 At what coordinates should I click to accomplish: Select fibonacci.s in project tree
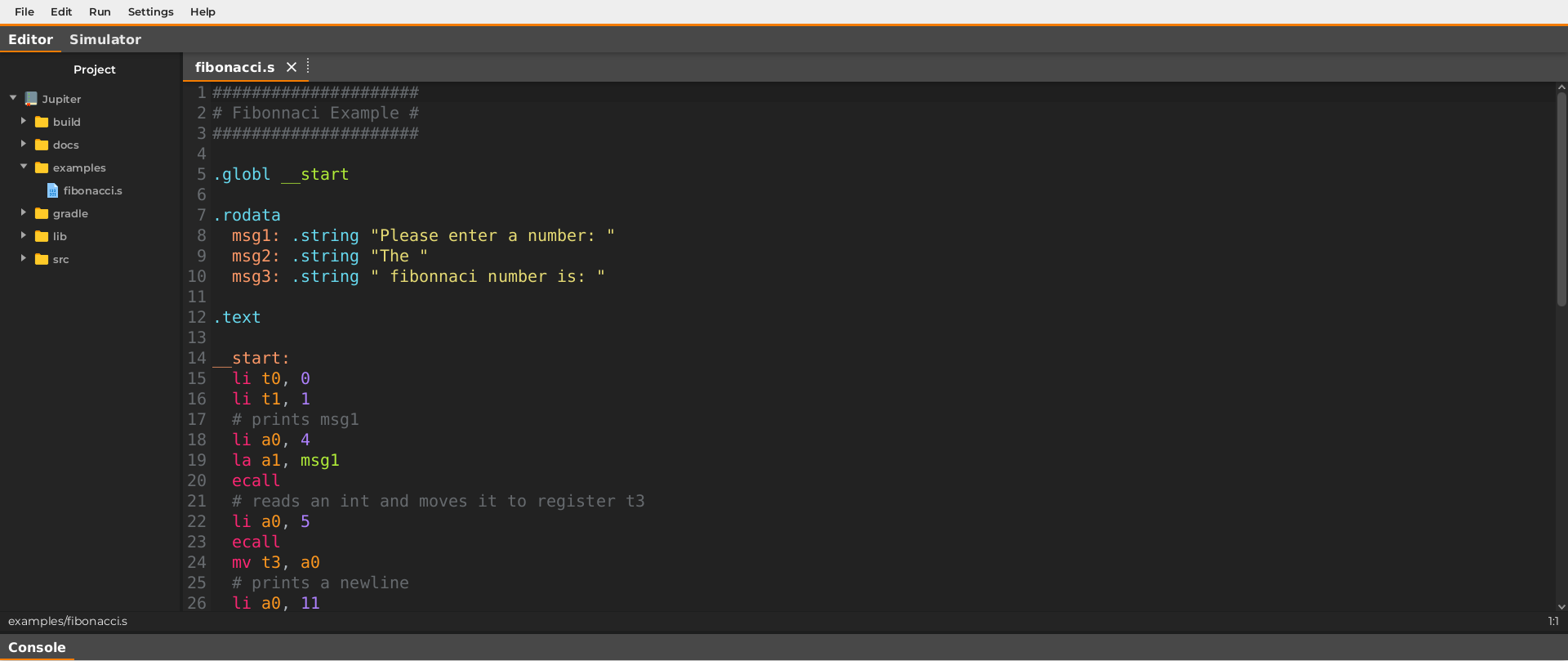coord(92,190)
